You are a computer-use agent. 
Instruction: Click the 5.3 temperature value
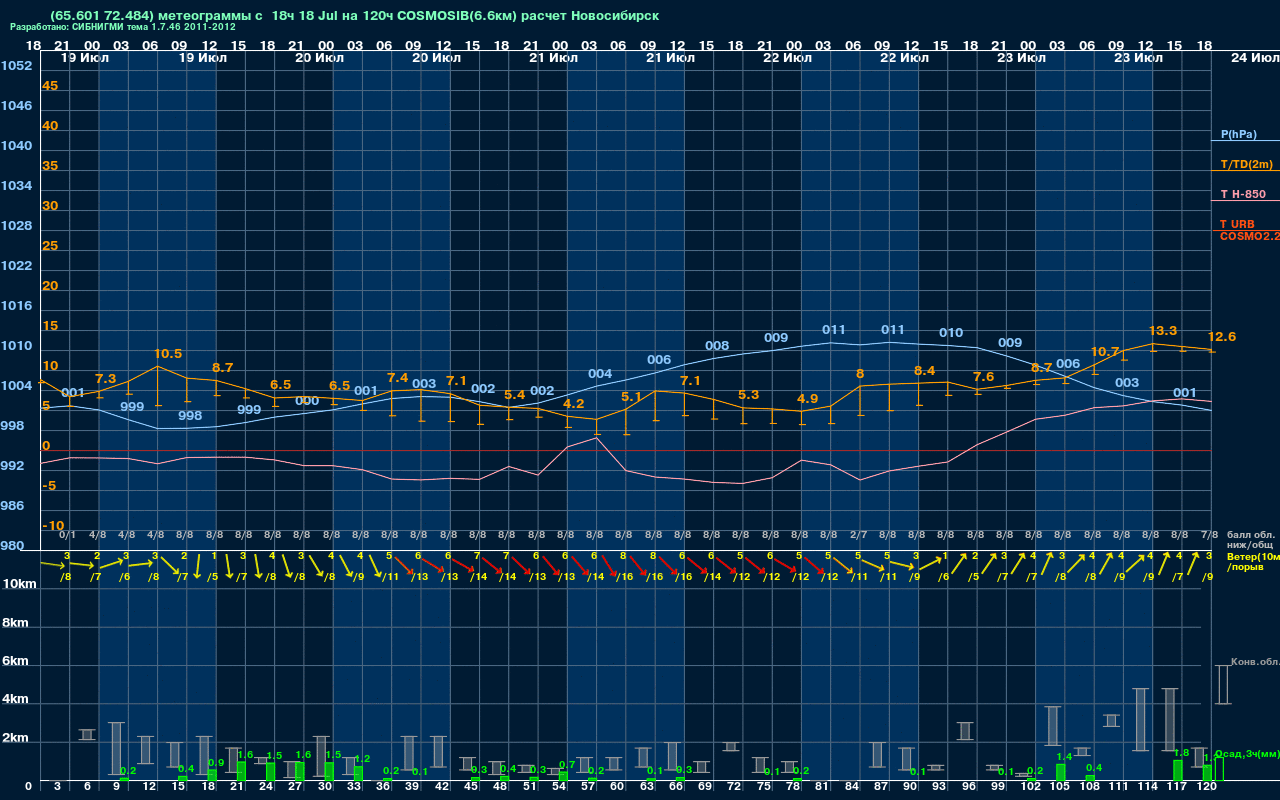[749, 395]
